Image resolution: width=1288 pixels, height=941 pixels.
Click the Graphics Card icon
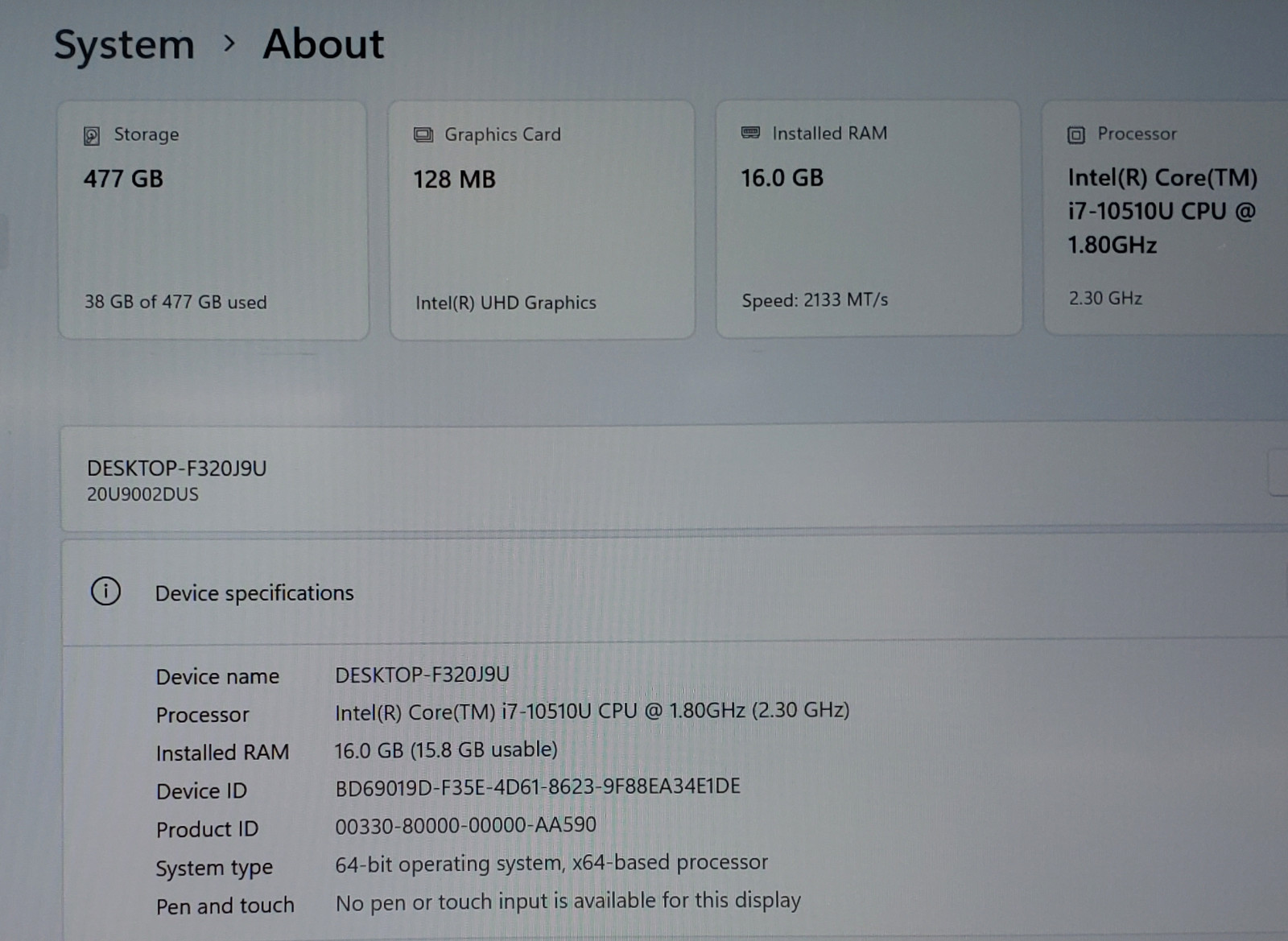pos(423,134)
